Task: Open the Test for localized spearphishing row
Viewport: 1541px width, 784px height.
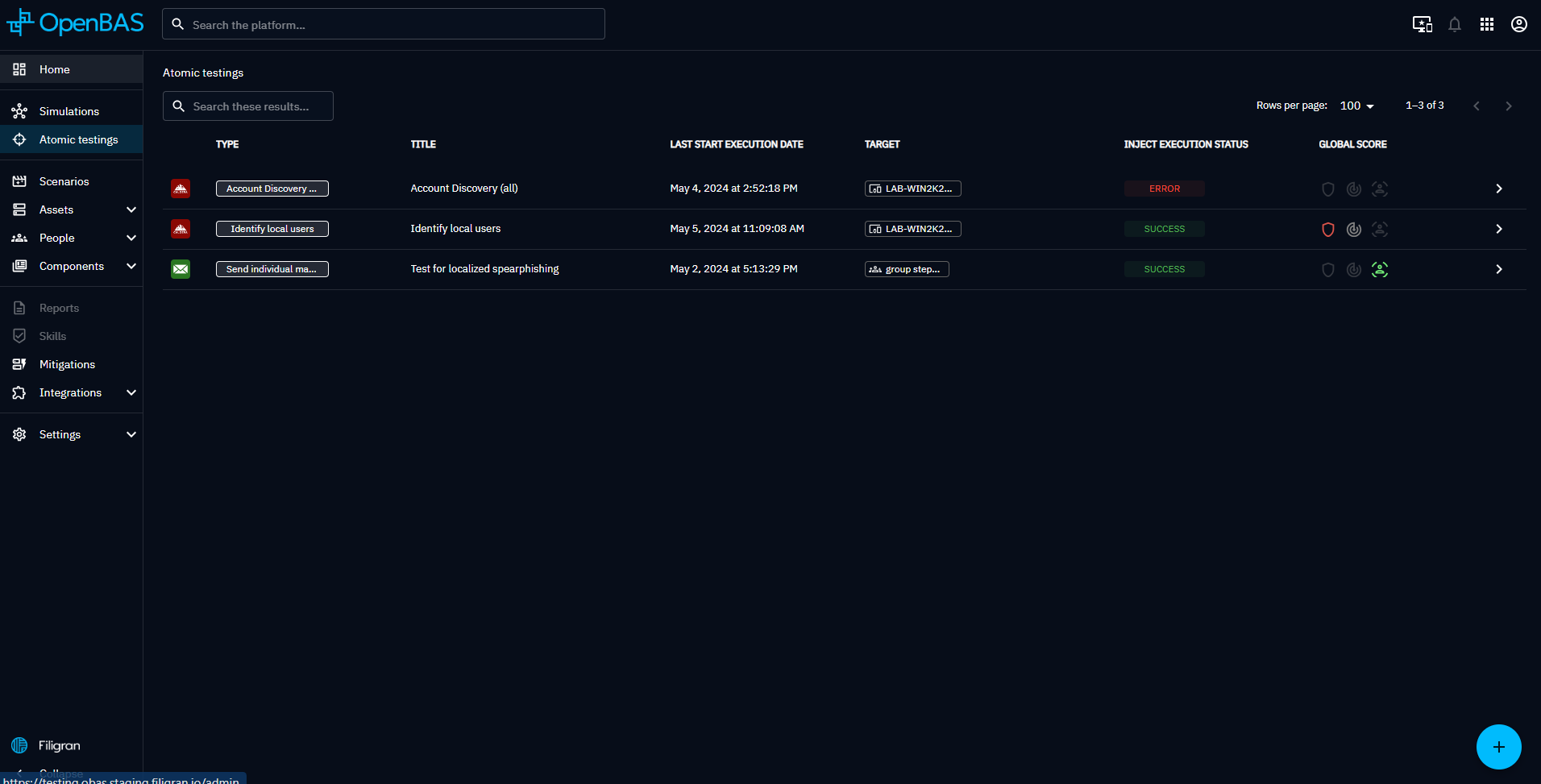Action: tap(484, 269)
